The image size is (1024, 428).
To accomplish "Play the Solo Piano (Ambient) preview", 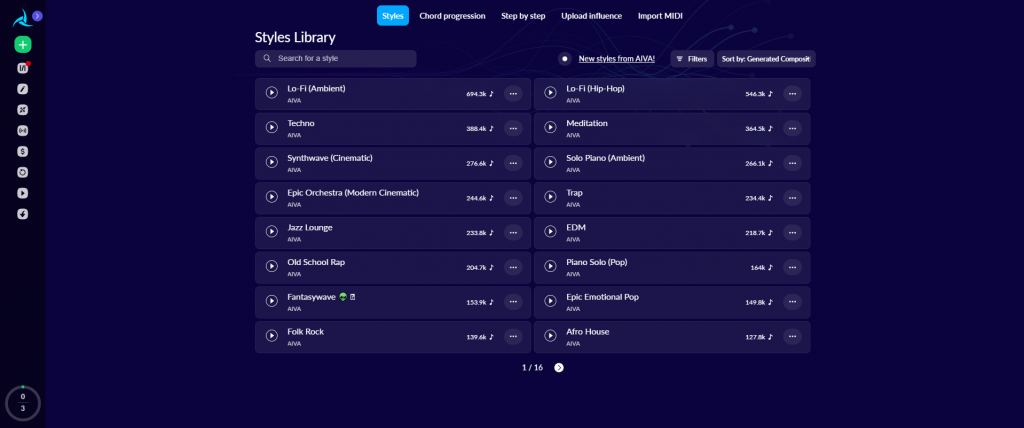I will 551,162.
